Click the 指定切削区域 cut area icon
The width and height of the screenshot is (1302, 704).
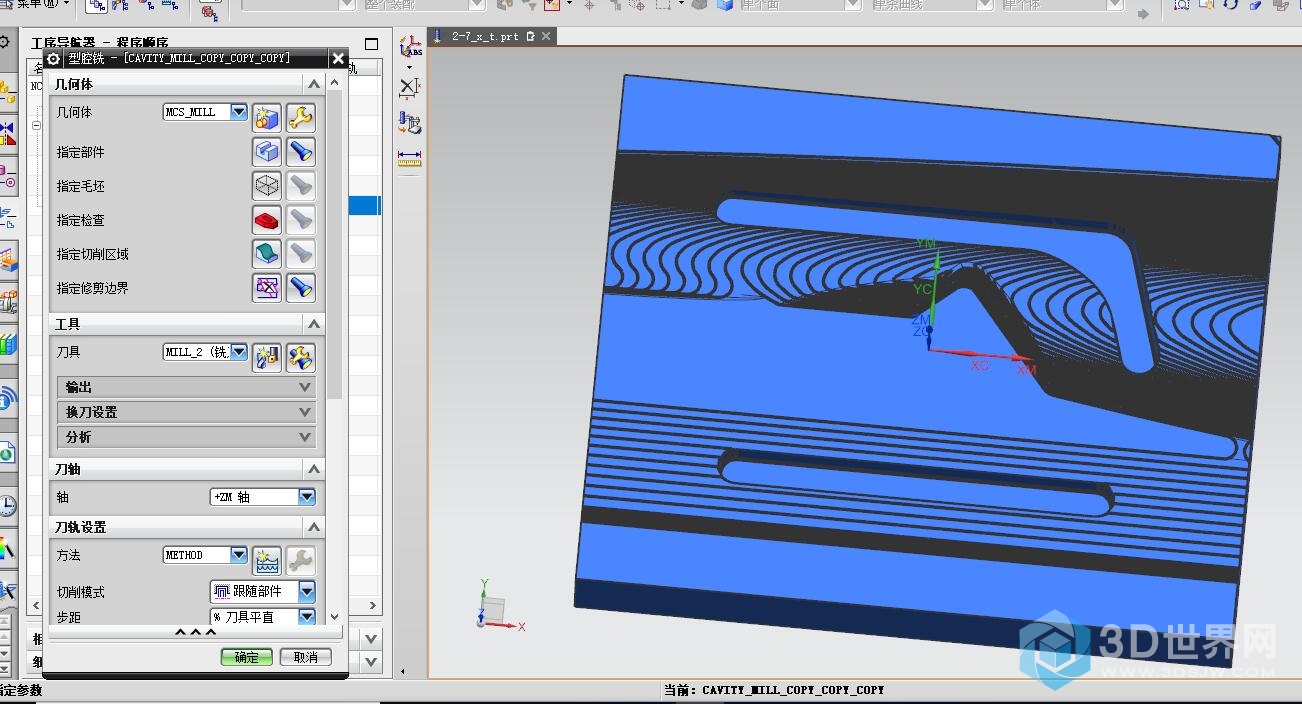[x=266, y=254]
